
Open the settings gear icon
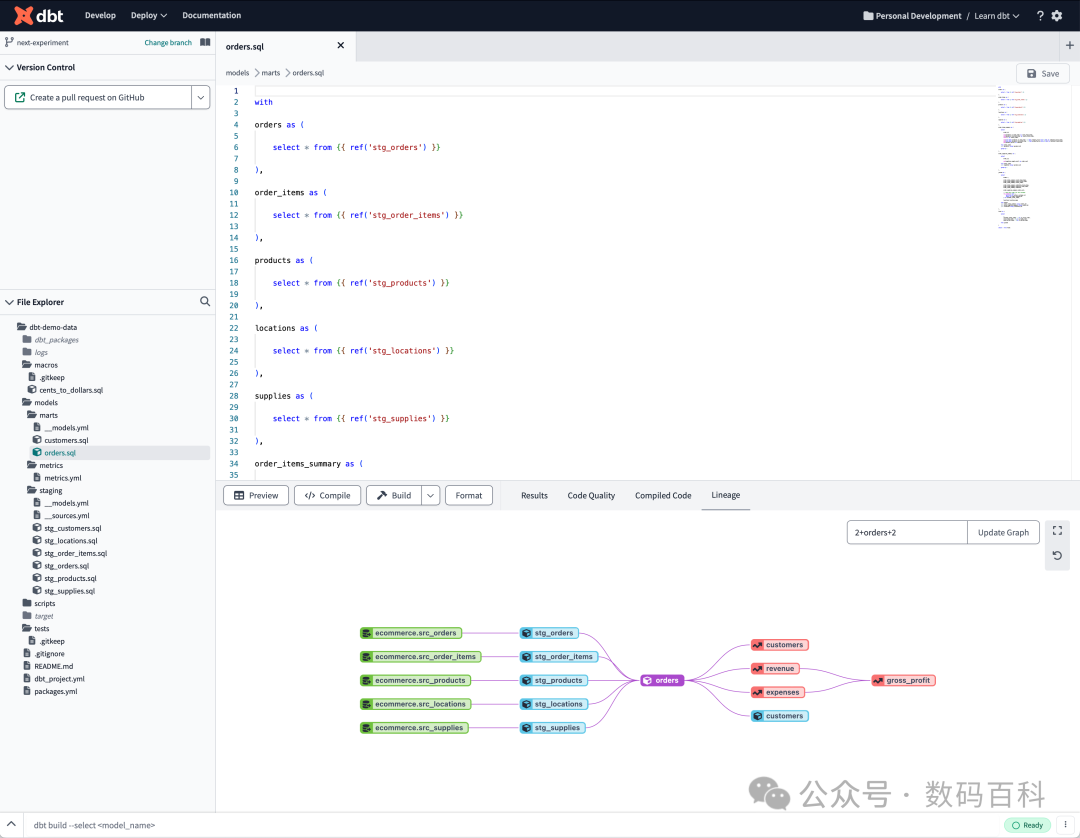(x=1057, y=16)
